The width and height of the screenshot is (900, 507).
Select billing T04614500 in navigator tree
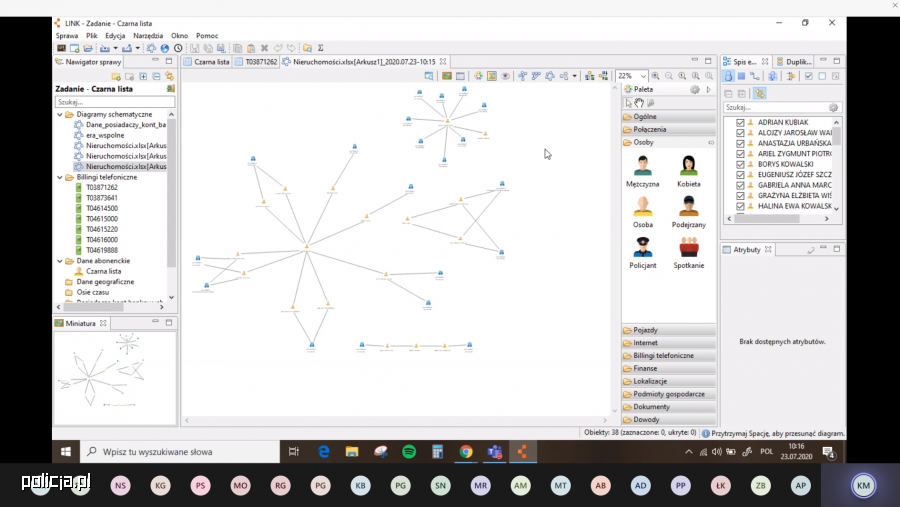(102, 208)
